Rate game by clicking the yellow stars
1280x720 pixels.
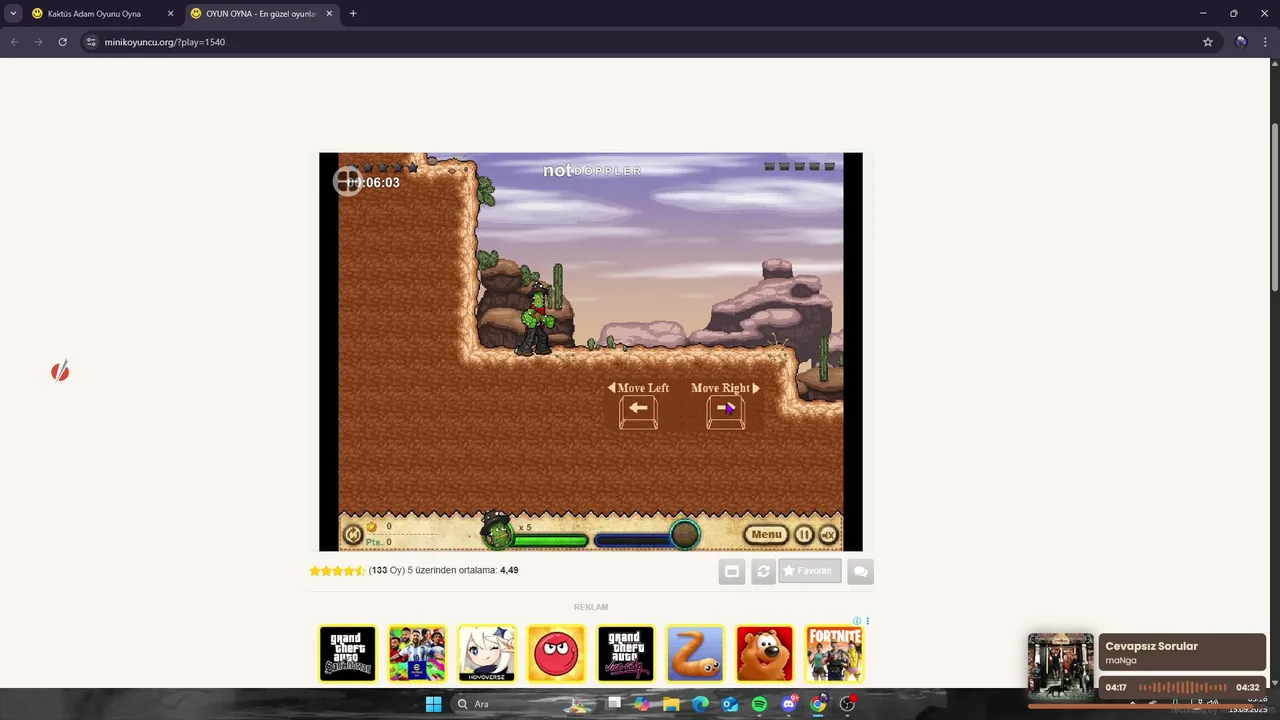point(337,571)
